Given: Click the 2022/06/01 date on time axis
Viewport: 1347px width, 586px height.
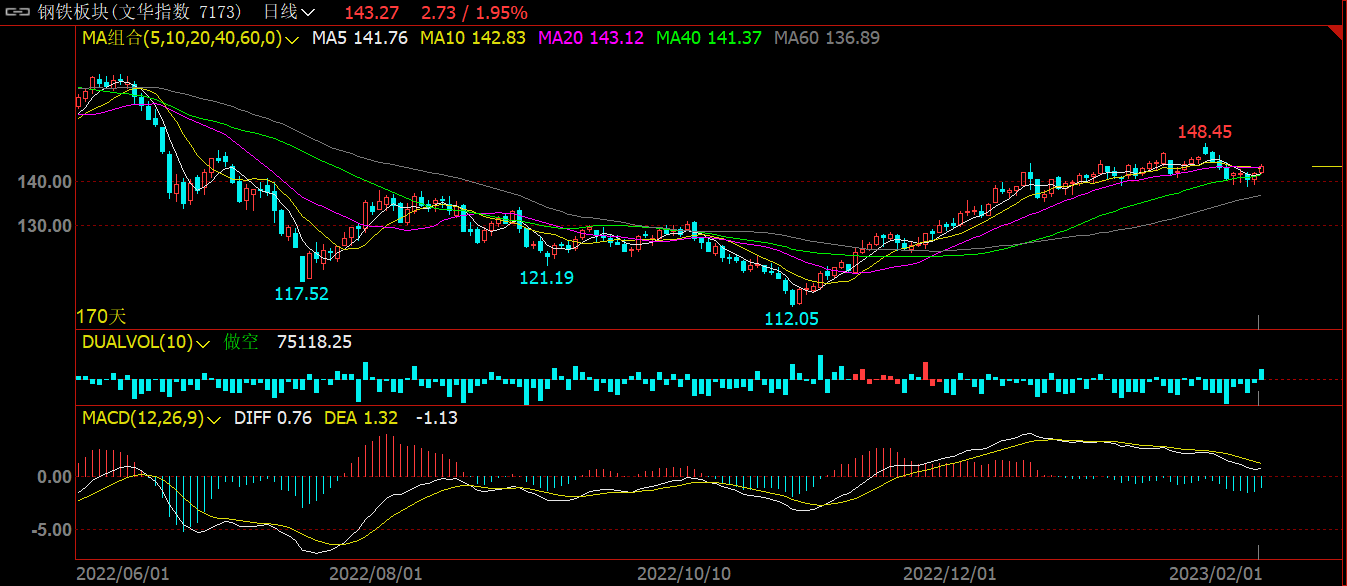Looking at the screenshot, I should pos(123,574).
